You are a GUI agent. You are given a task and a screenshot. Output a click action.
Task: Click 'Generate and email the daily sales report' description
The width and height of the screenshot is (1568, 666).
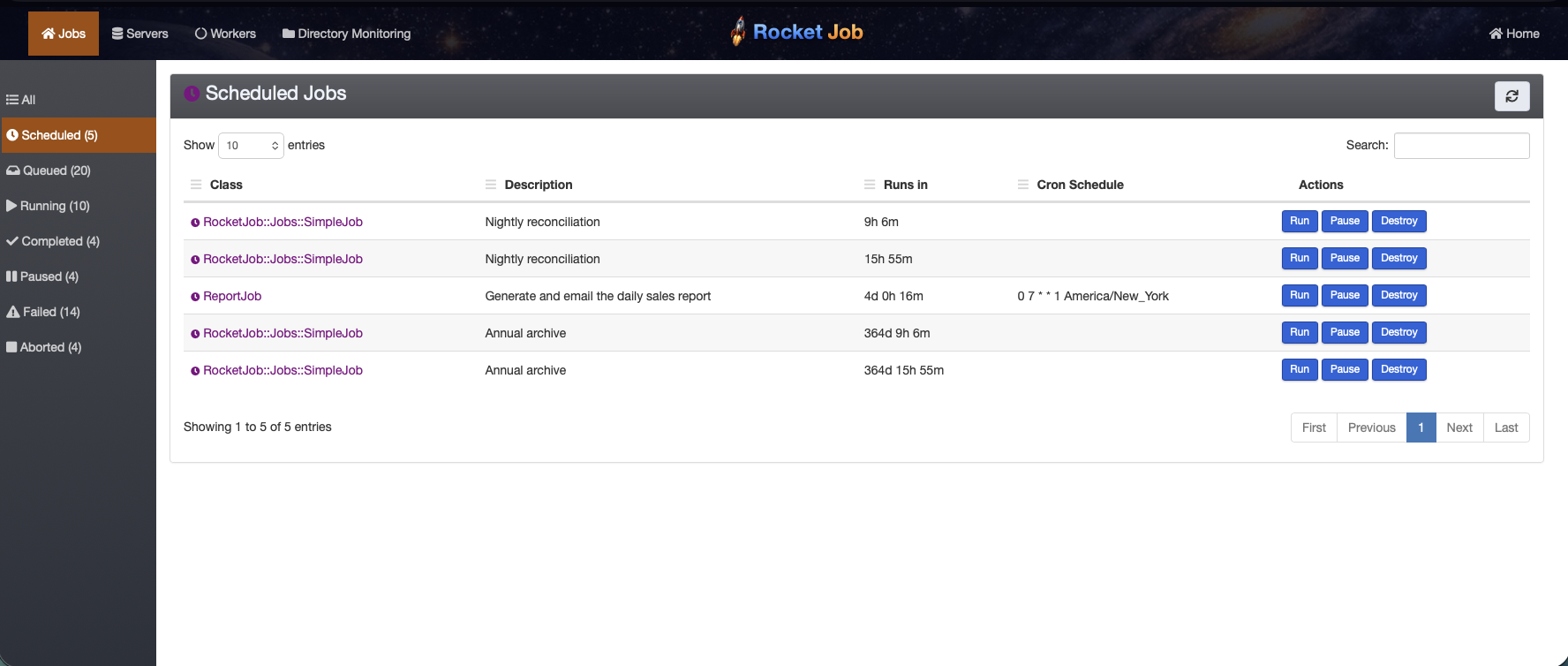click(x=598, y=296)
